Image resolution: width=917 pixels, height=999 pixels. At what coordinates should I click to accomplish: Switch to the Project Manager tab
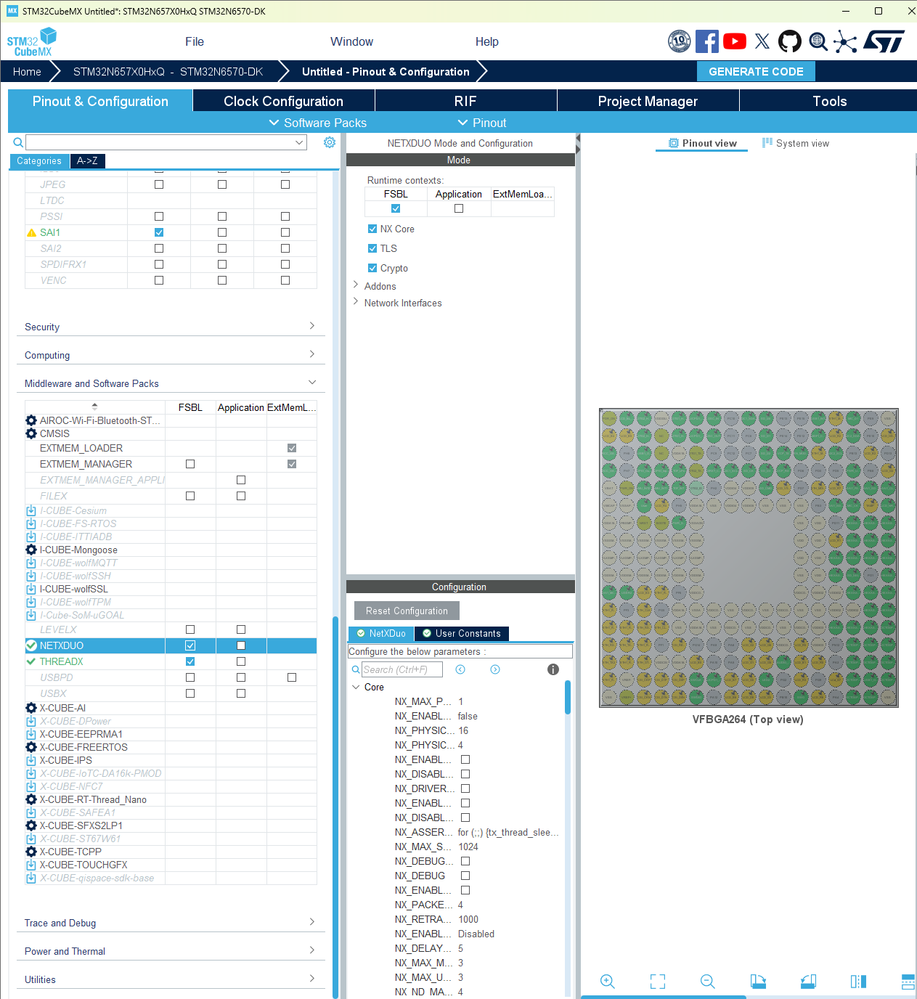click(647, 101)
